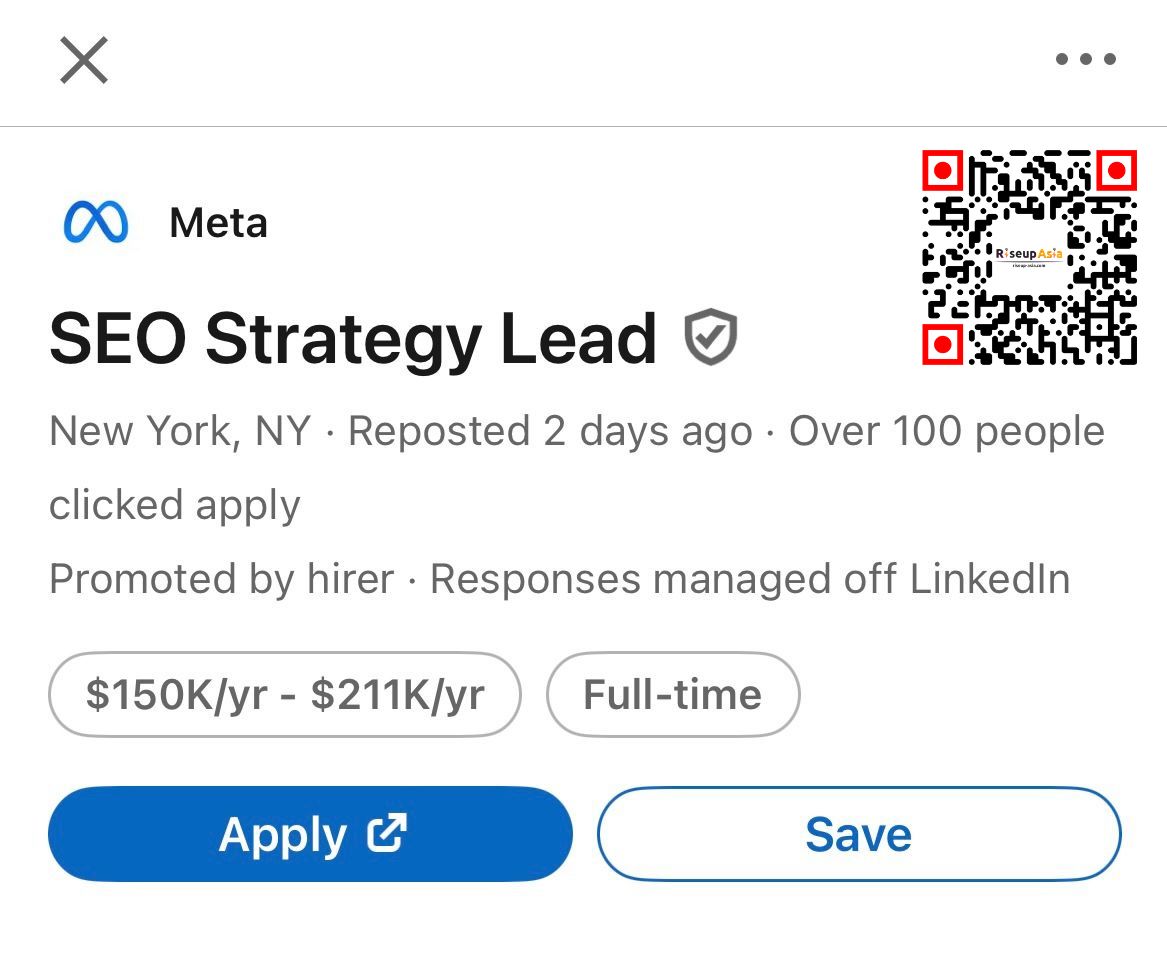The height and width of the screenshot is (968, 1167).
Task: Open the three-dot more options menu
Action: click(1085, 60)
